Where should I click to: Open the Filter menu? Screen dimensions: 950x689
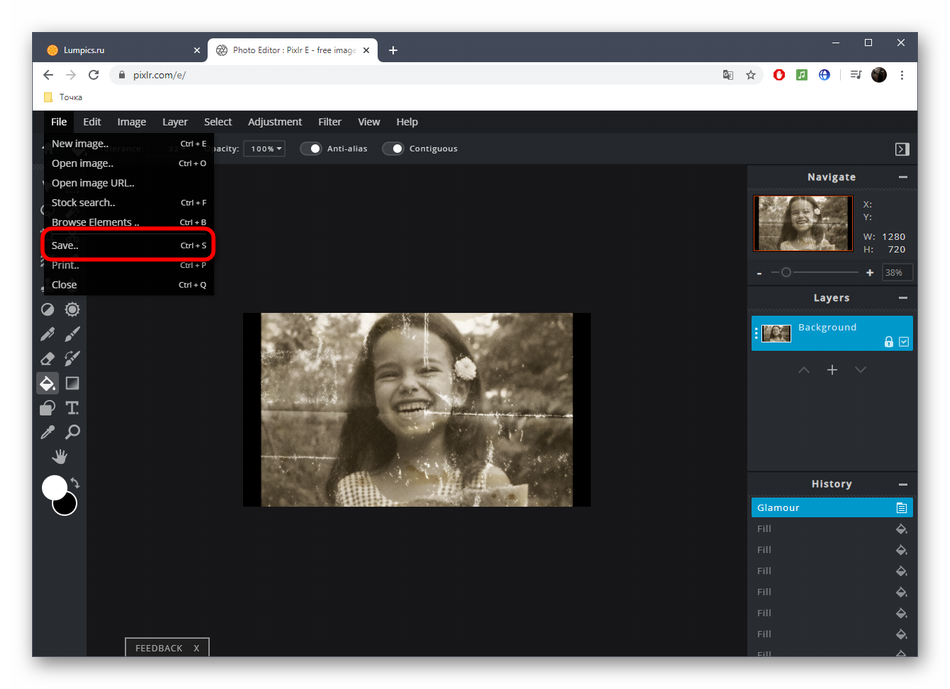329,122
